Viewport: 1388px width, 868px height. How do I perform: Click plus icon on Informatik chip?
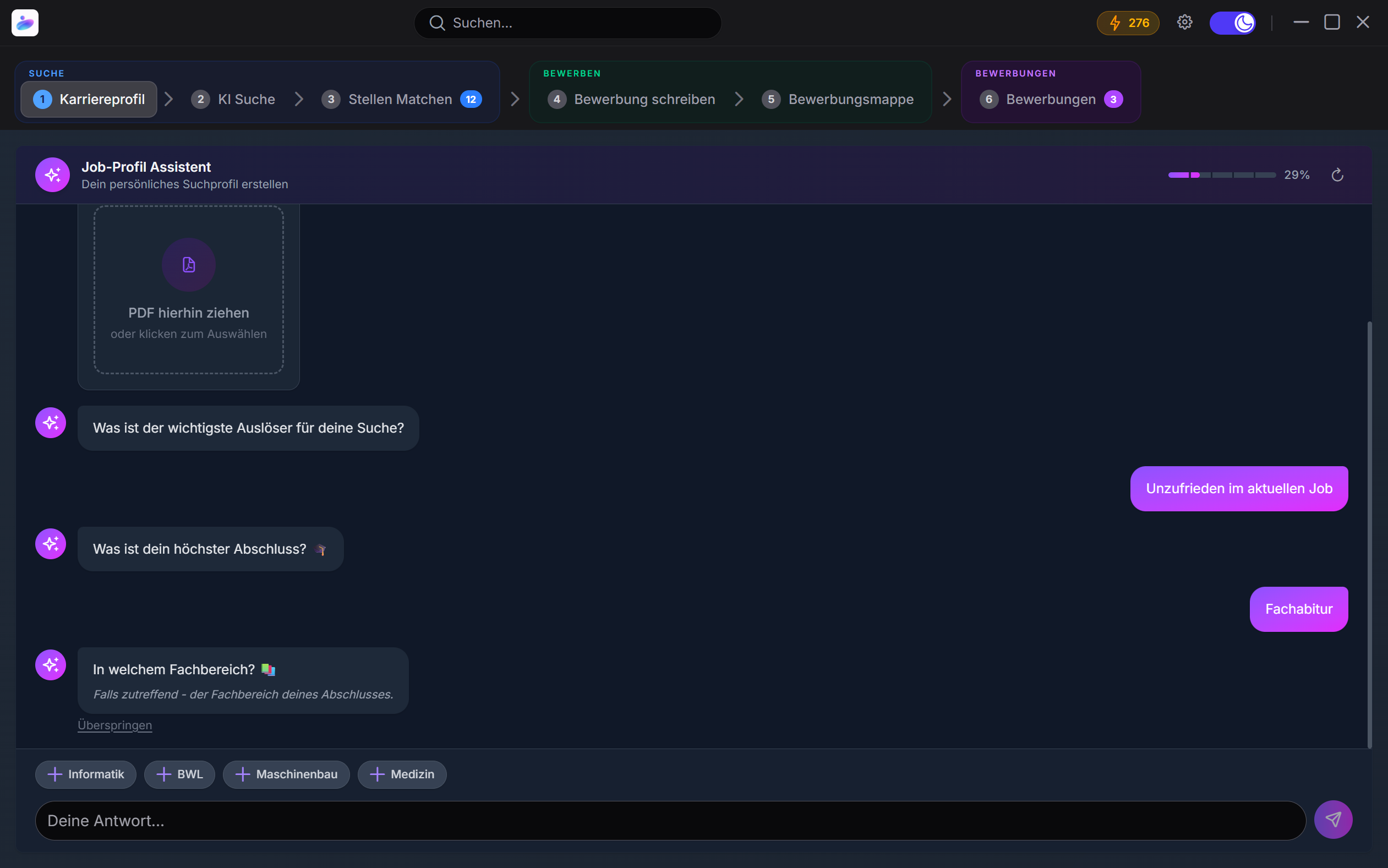click(54, 774)
